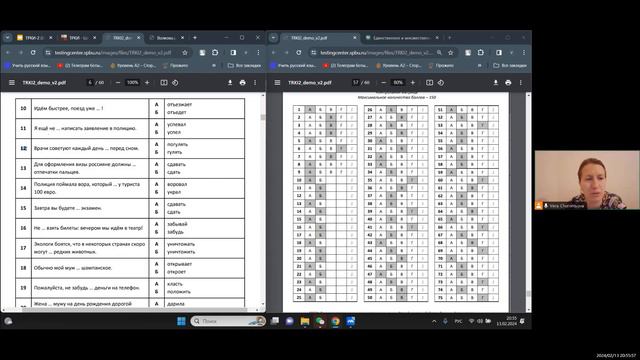This screenshot has width=640, height=360.
Task: Open the Telegram bookmark in the left bookmarks bar
Action: click(x=80, y=65)
